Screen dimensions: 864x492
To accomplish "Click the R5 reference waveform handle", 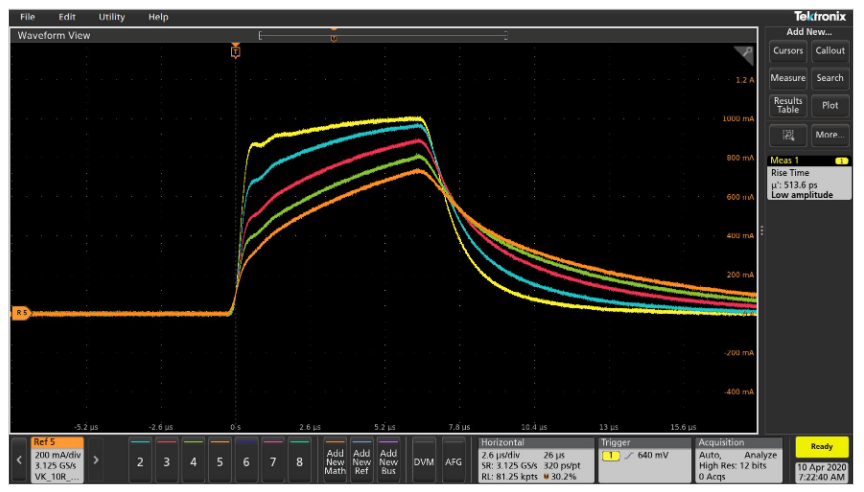I will click(x=20, y=313).
